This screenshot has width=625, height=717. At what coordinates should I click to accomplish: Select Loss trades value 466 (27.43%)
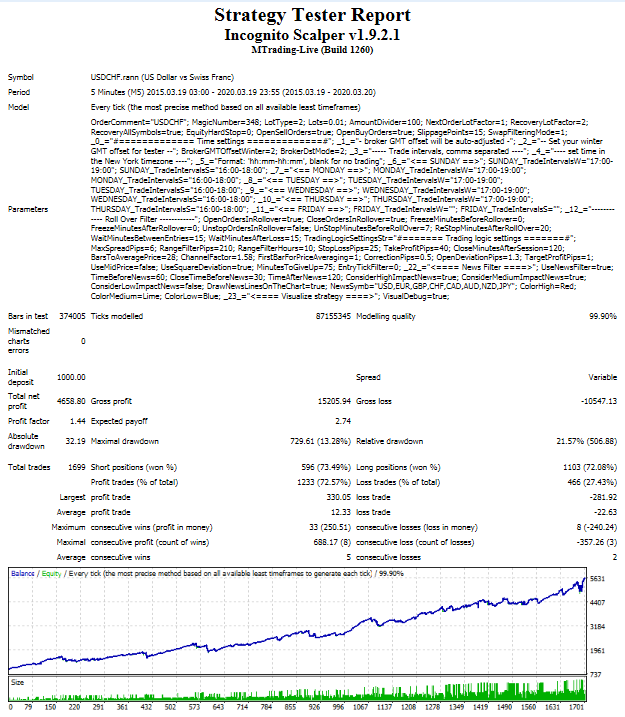[x=592, y=482]
